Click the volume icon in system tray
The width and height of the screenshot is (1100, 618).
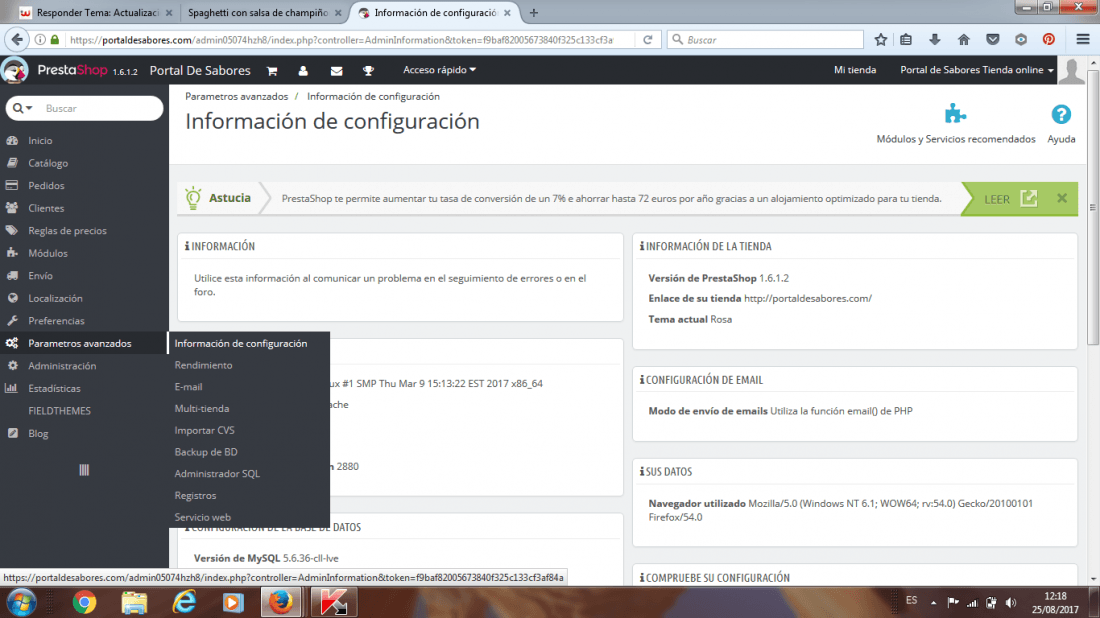pyautogui.click(x=1011, y=603)
